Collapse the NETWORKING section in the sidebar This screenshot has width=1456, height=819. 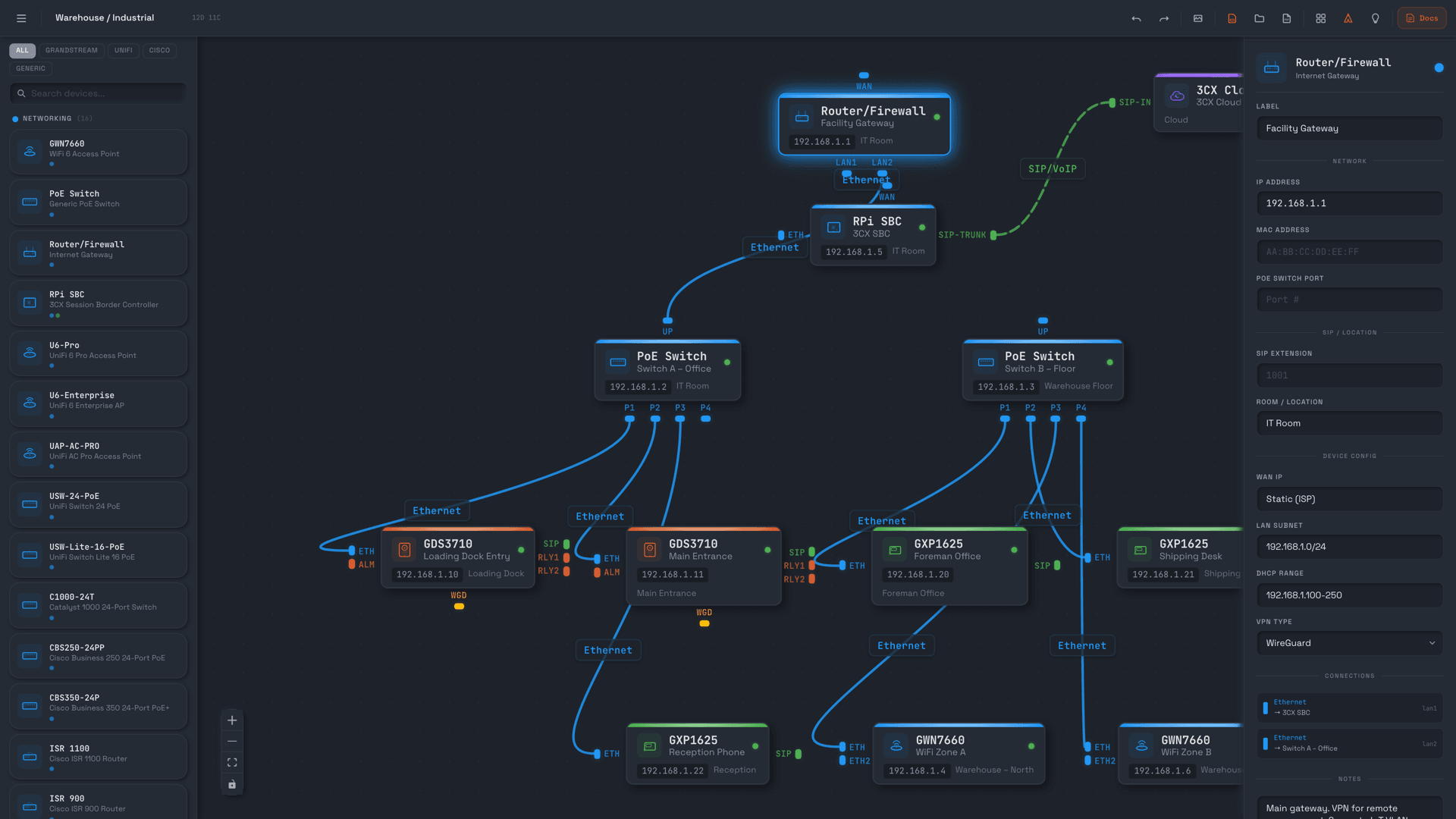[47, 118]
